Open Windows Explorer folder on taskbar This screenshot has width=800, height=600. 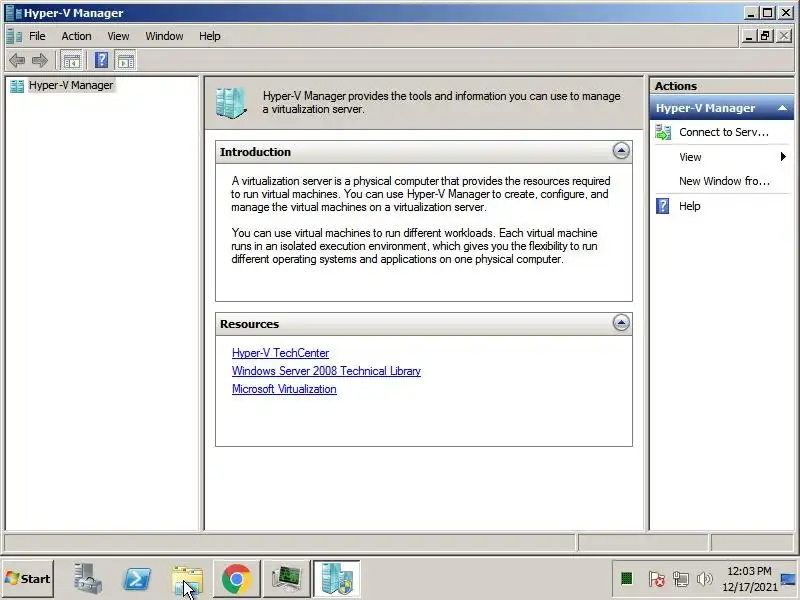(187, 580)
